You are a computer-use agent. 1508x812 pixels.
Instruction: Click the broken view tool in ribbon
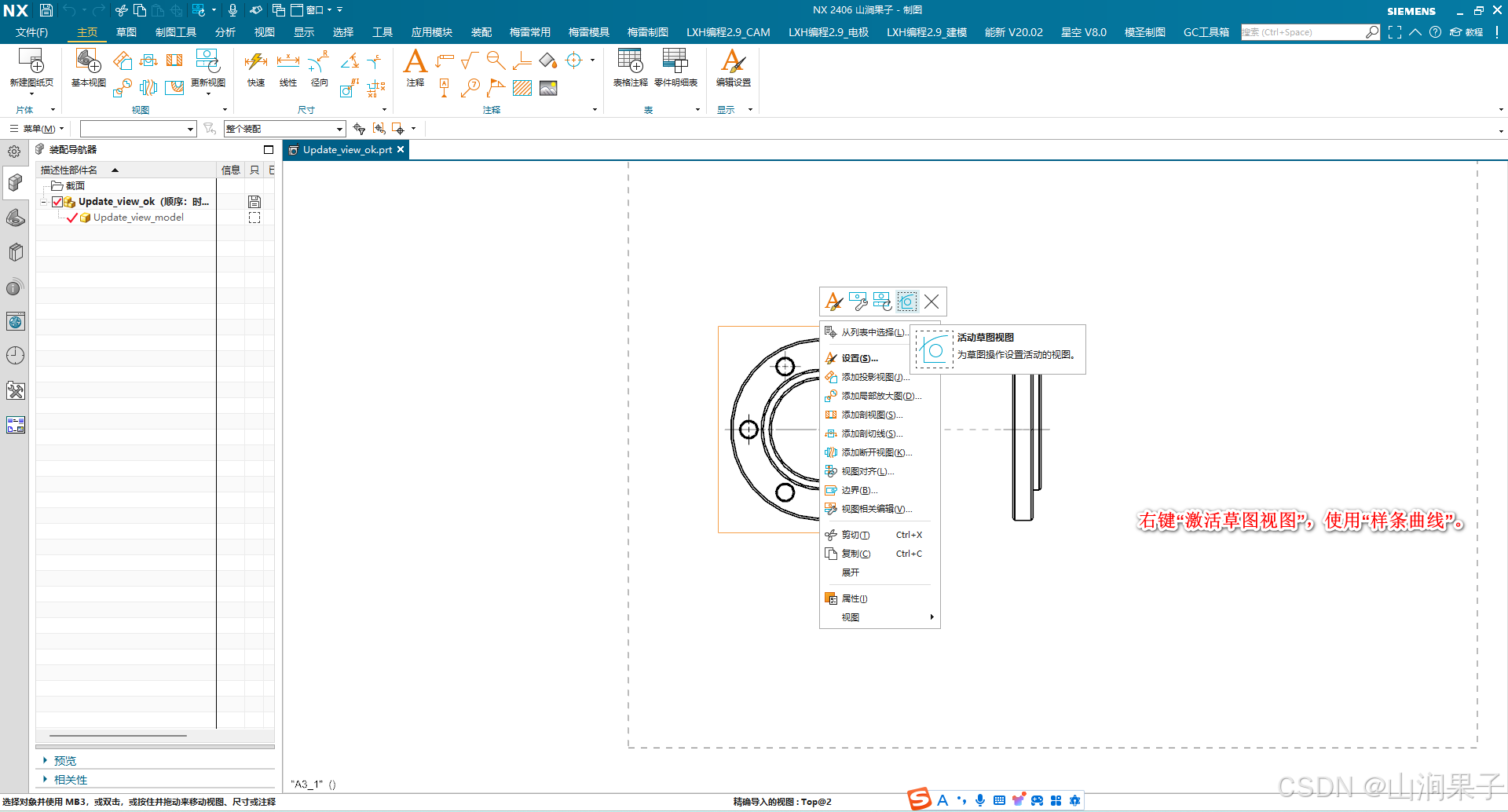pos(148,88)
